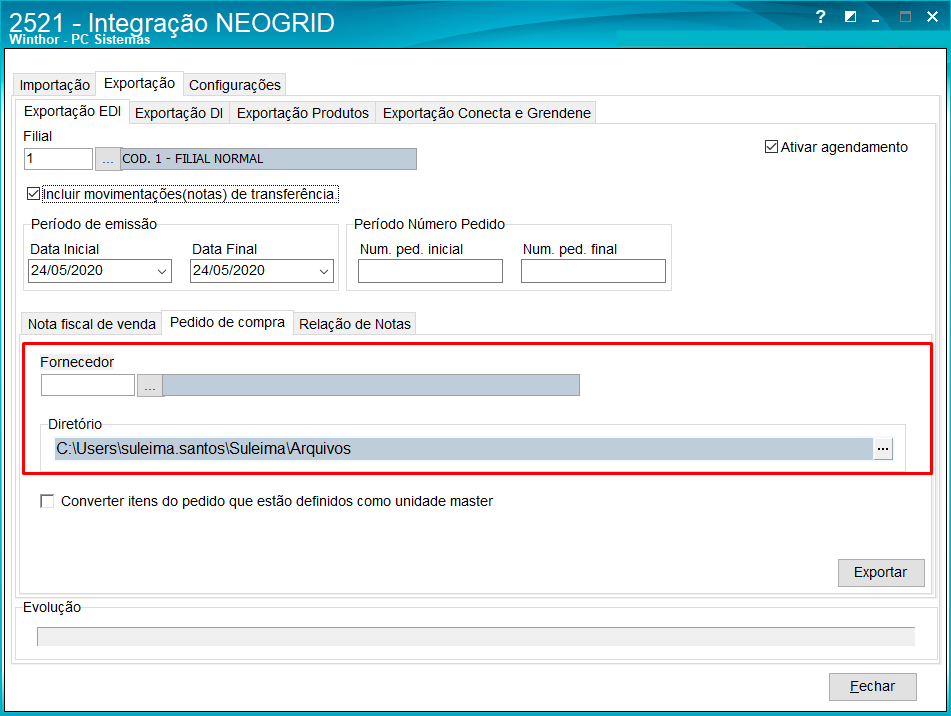Toggle Incluir movimentações(notas) de transferência checkbox

33,194
